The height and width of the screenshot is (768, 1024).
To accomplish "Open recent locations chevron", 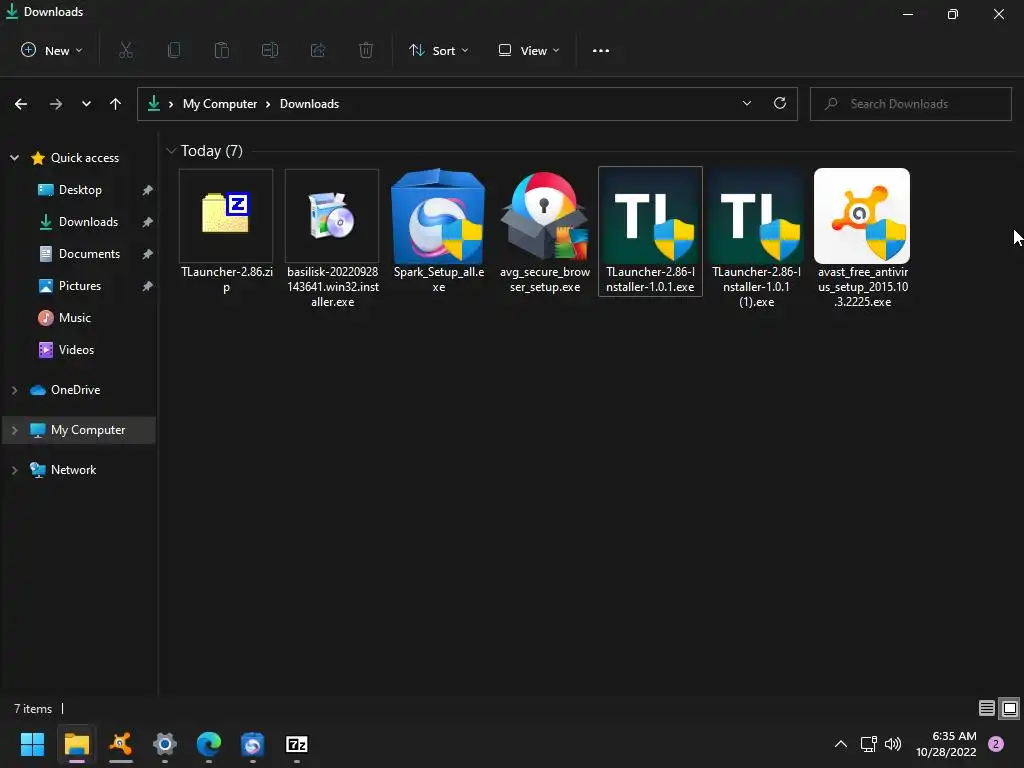I will tap(86, 104).
